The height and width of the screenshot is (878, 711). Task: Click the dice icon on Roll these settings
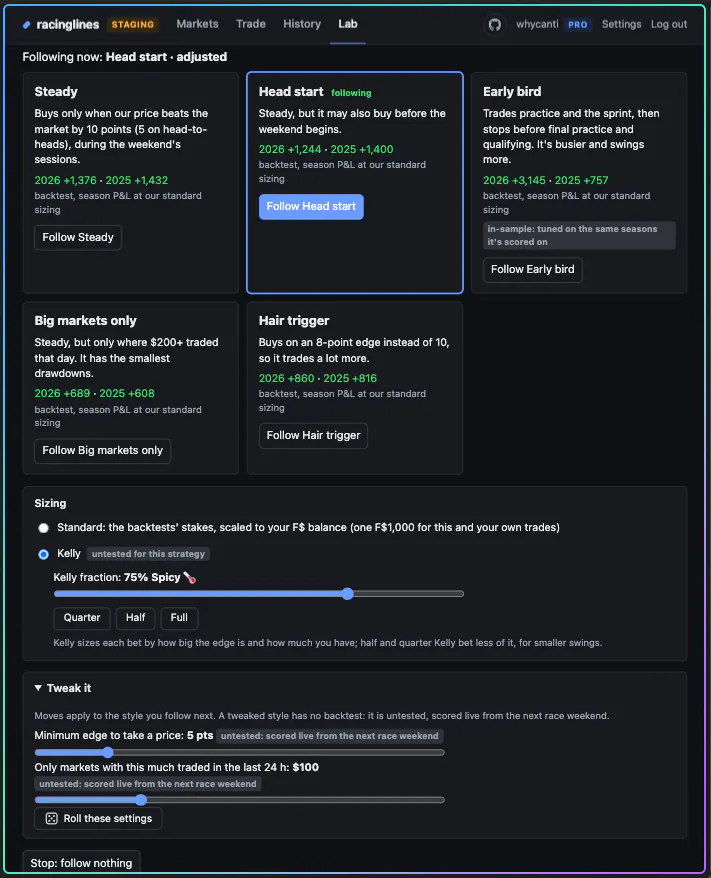[x=52, y=819]
